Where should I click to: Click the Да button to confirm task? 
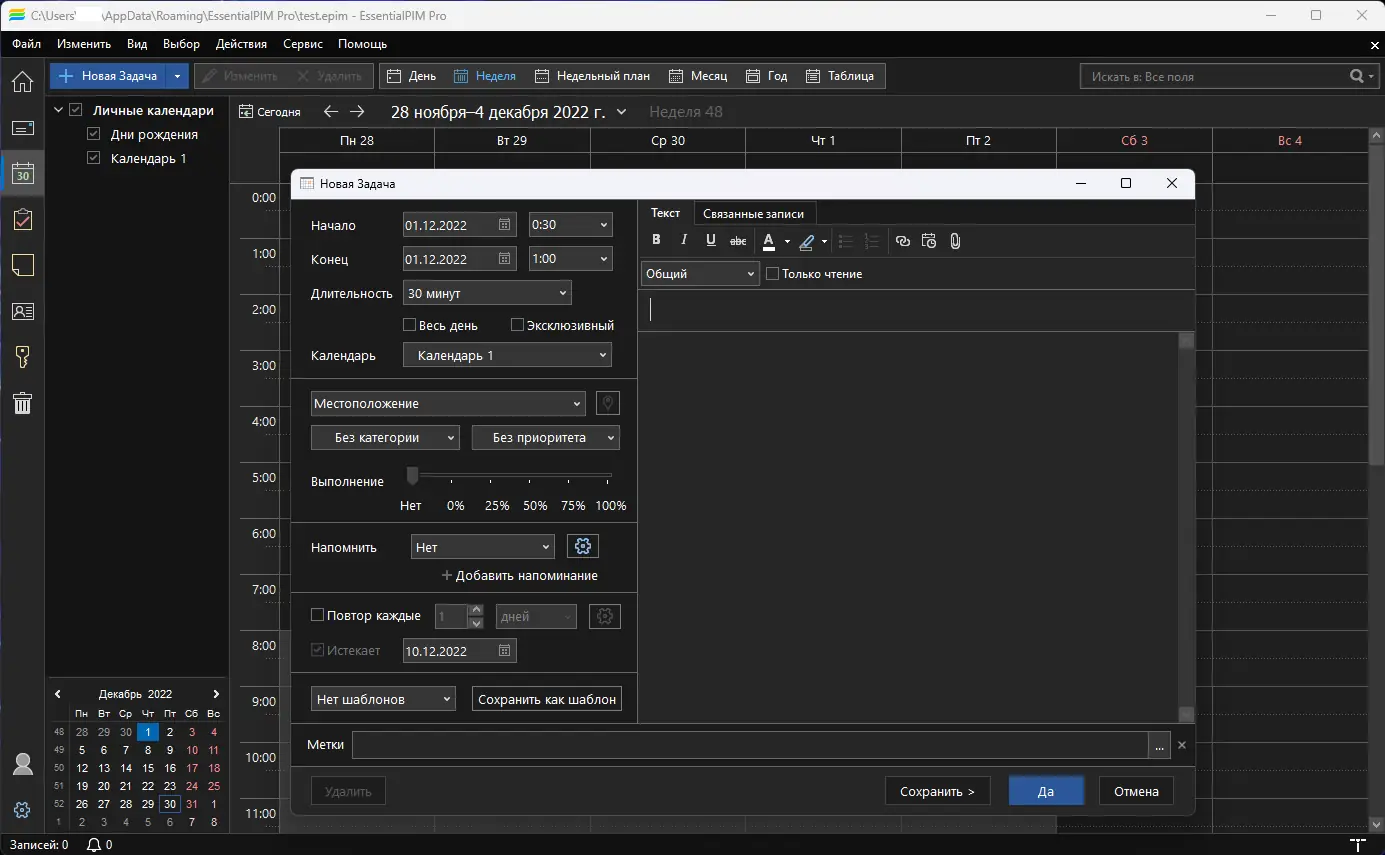point(1046,791)
